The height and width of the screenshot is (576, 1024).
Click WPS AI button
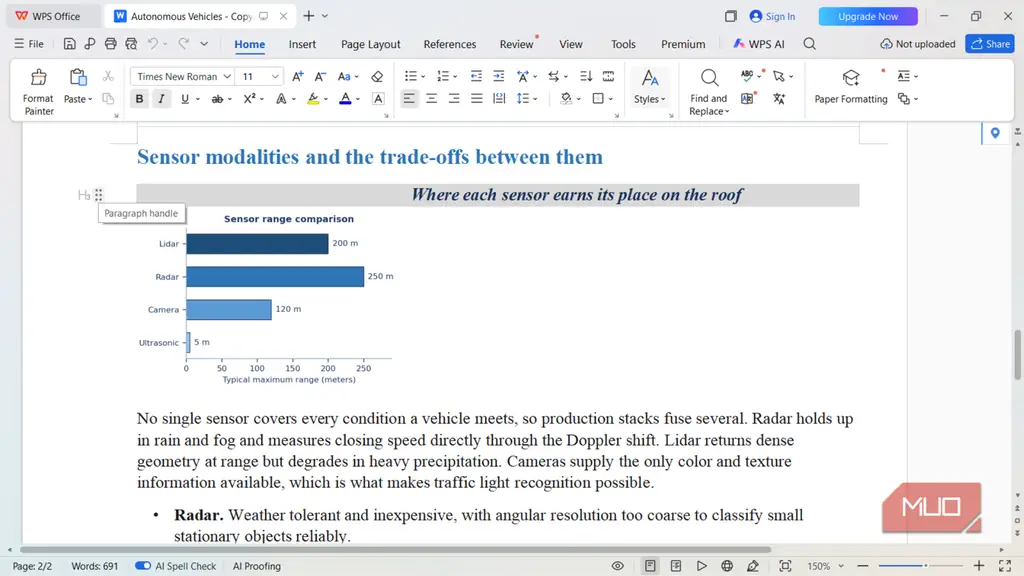[759, 44]
